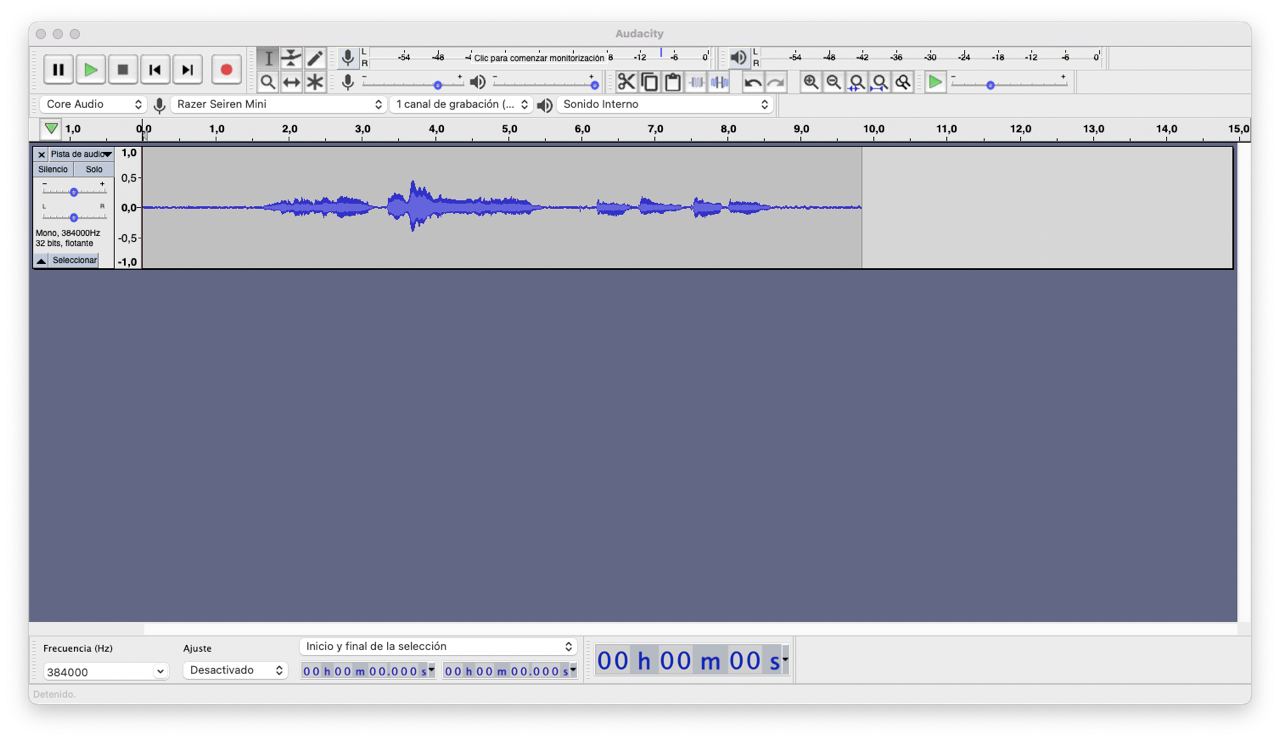Select the Selection (I-beam) tool
Image resolution: width=1280 pixels, height=740 pixels.
268,58
